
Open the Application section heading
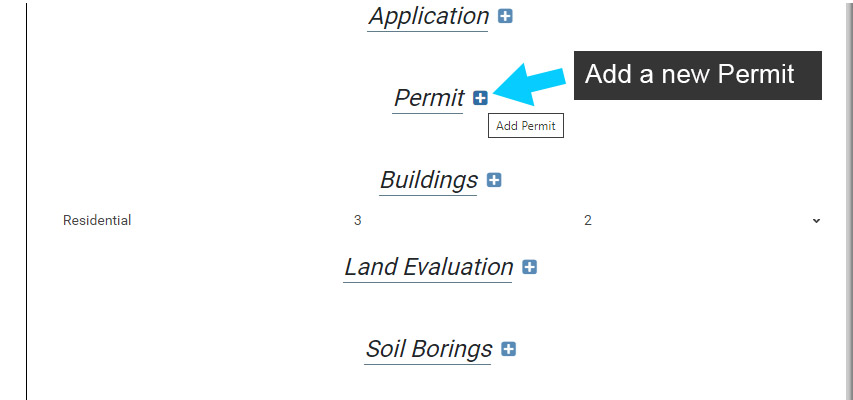(x=428, y=16)
